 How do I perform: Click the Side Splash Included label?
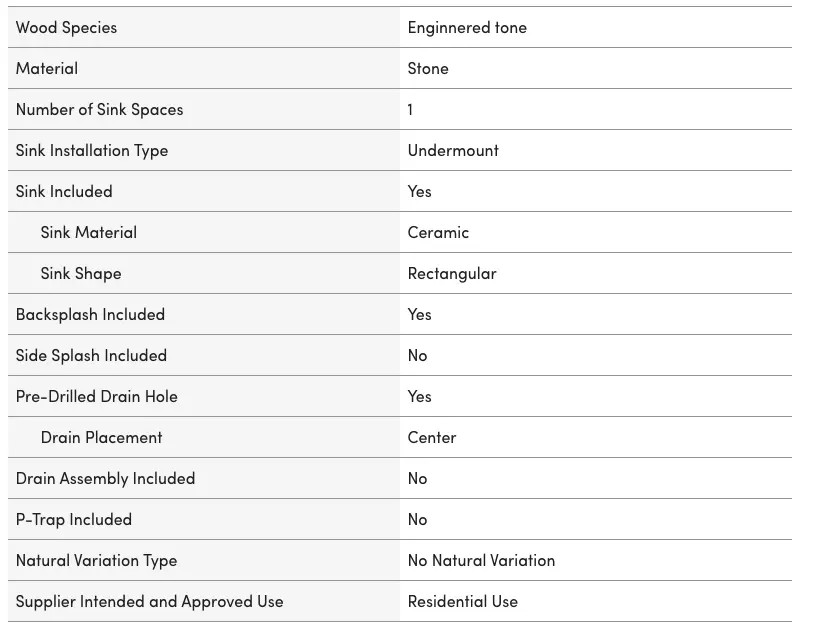[x=92, y=355]
